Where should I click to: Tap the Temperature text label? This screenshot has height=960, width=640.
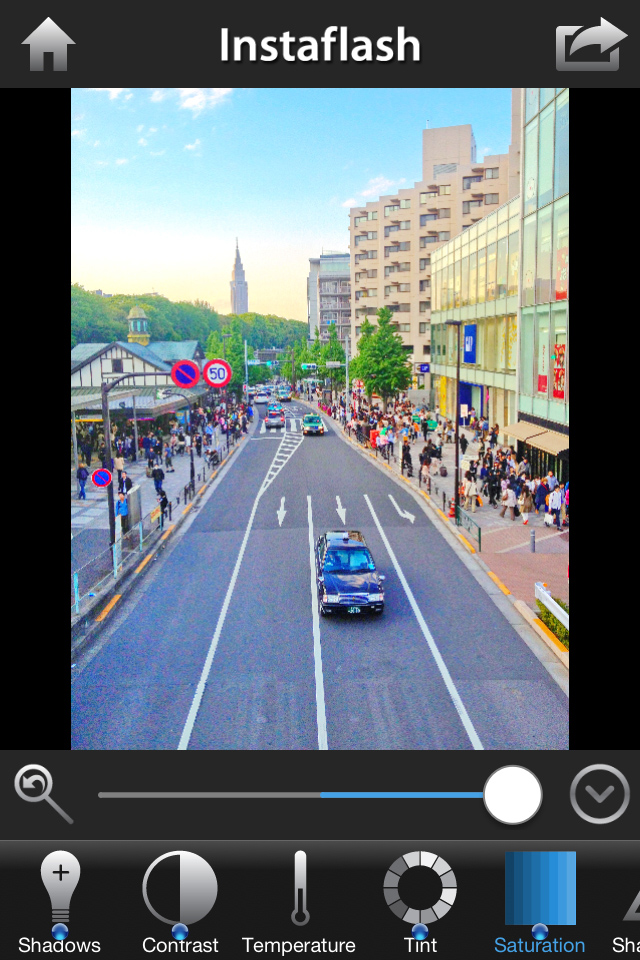tap(299, 945)
